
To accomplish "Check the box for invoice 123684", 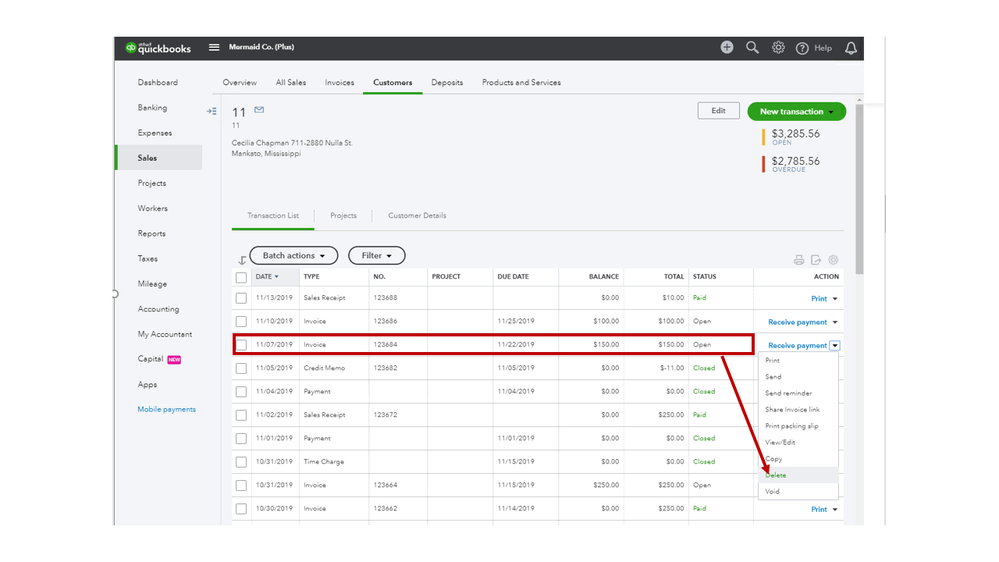I will 241,345.
